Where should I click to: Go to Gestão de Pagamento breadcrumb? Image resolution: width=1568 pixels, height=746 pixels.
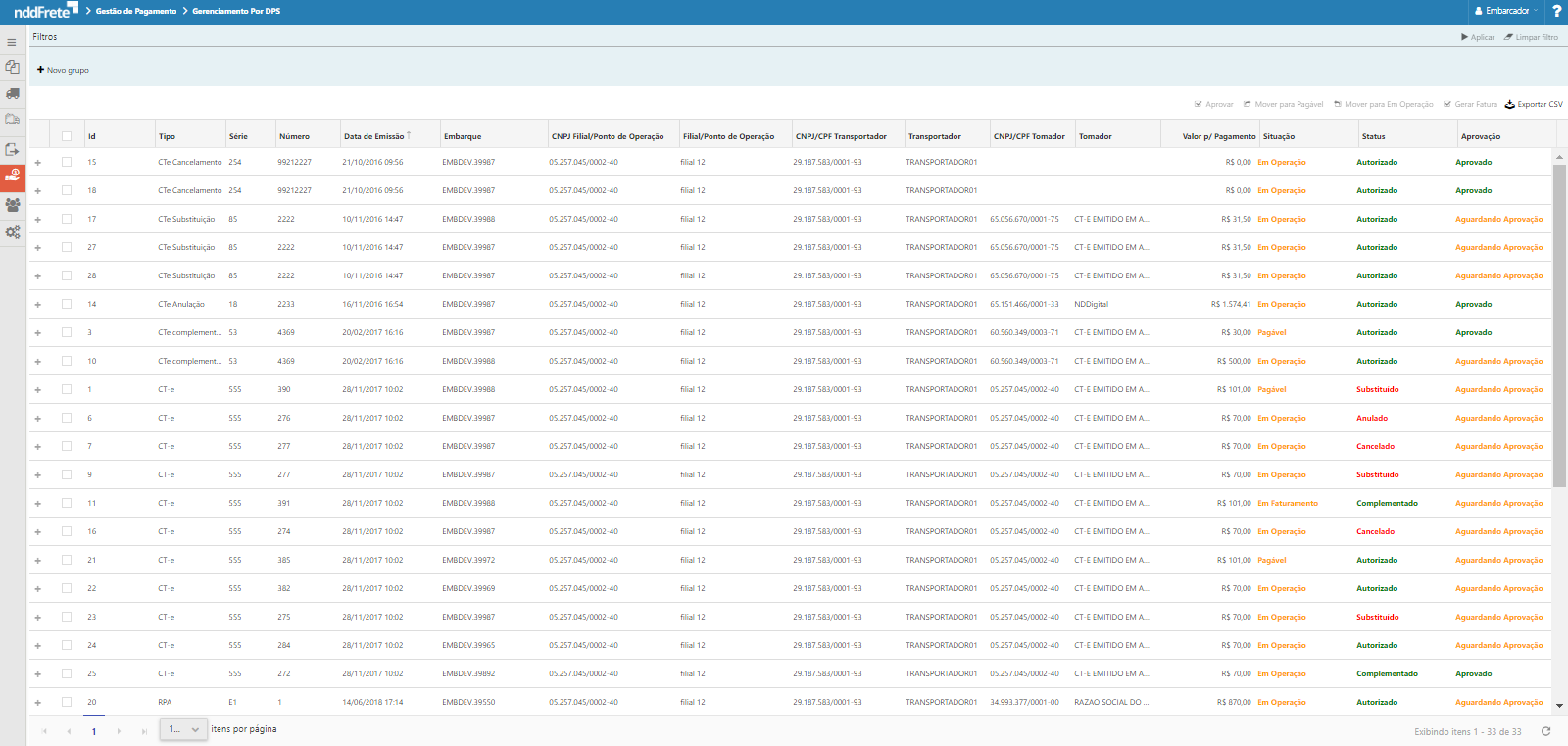click(136, 11)
